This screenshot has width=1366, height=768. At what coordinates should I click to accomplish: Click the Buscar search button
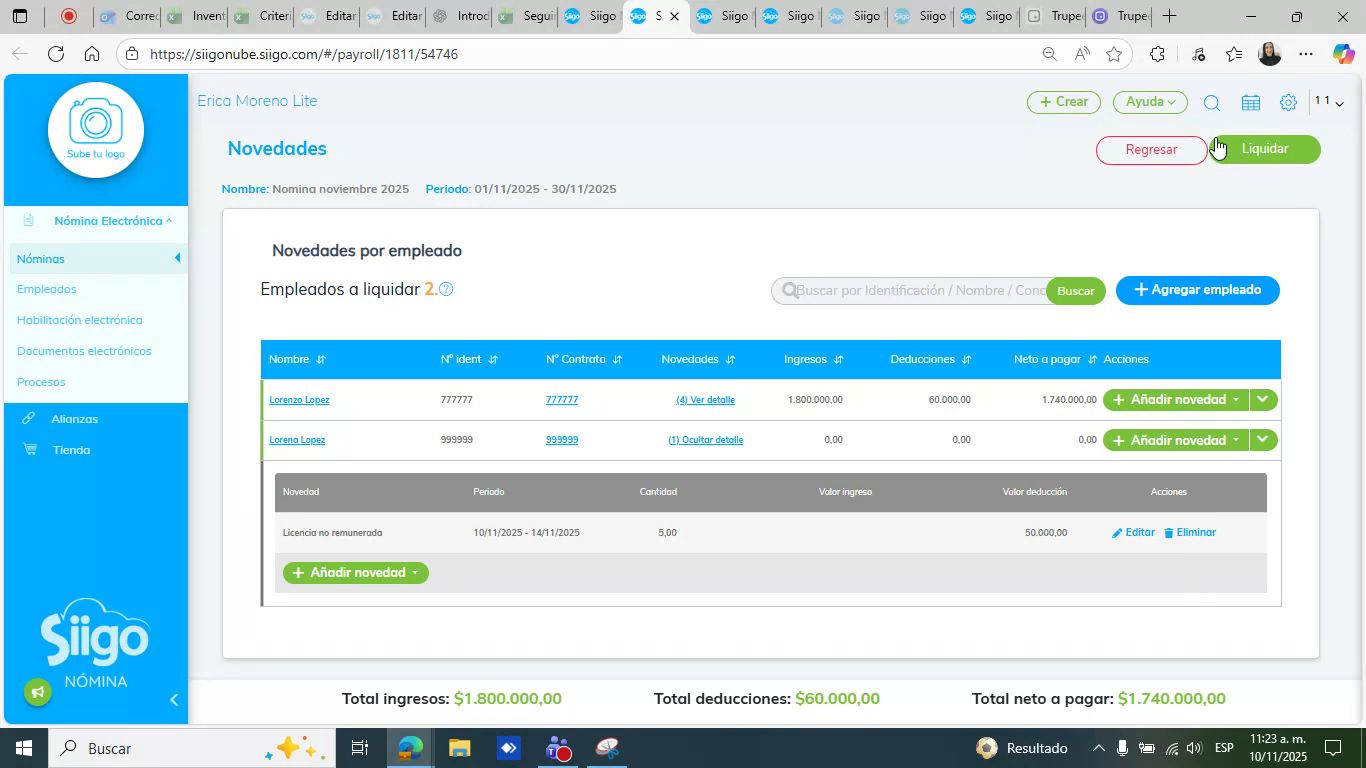1076,291
